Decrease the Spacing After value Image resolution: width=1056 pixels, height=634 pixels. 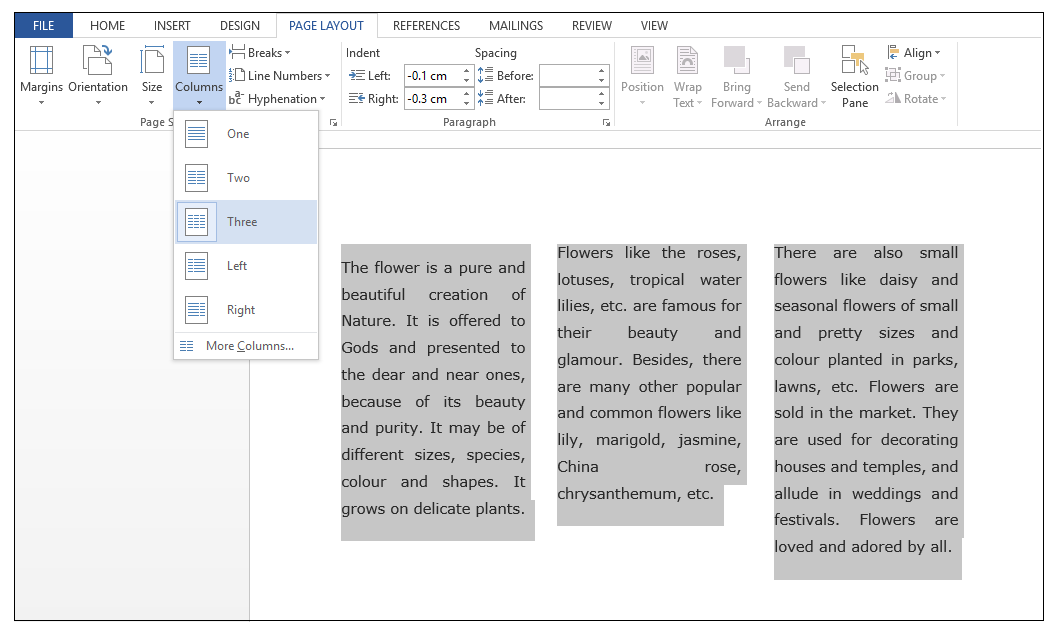601,104
